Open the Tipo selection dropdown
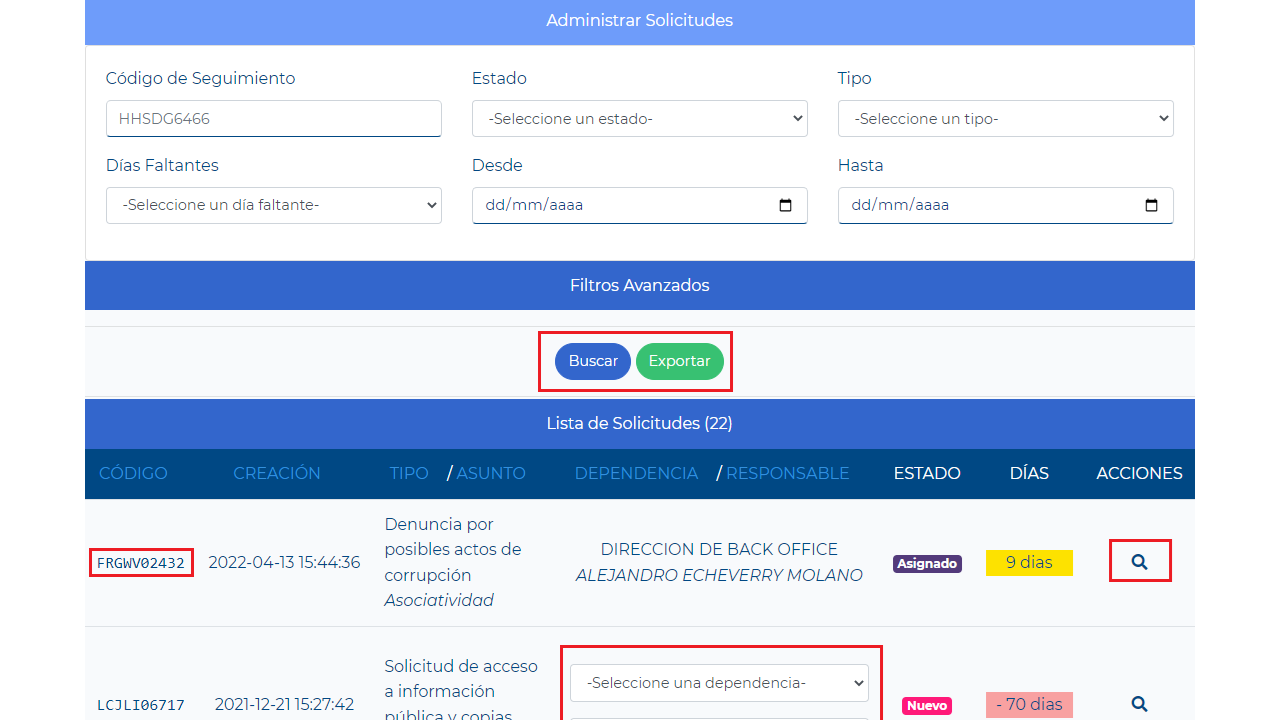The height and width of the screenshot is (720, 1280). (1005, 119)
